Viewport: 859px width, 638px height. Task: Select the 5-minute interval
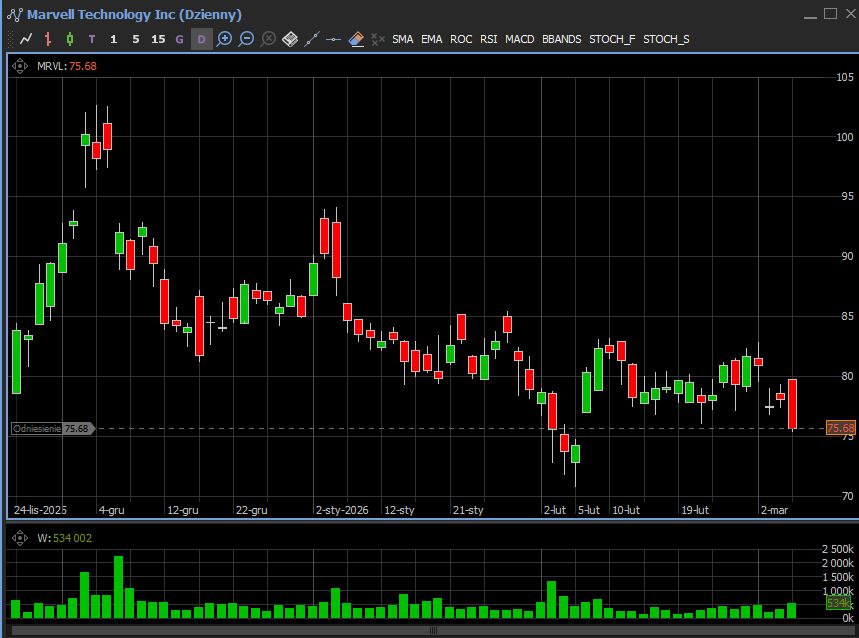tap(136, 39)
